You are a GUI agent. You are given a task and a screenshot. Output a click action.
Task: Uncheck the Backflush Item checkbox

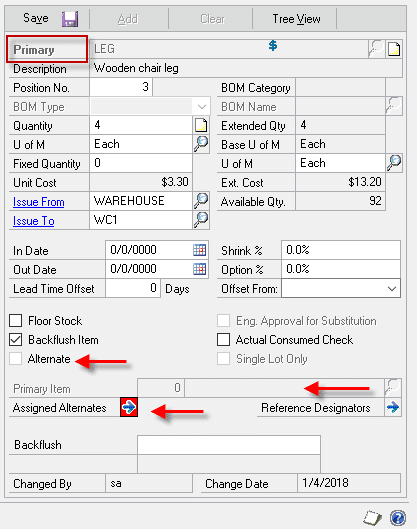pos(16,339)
